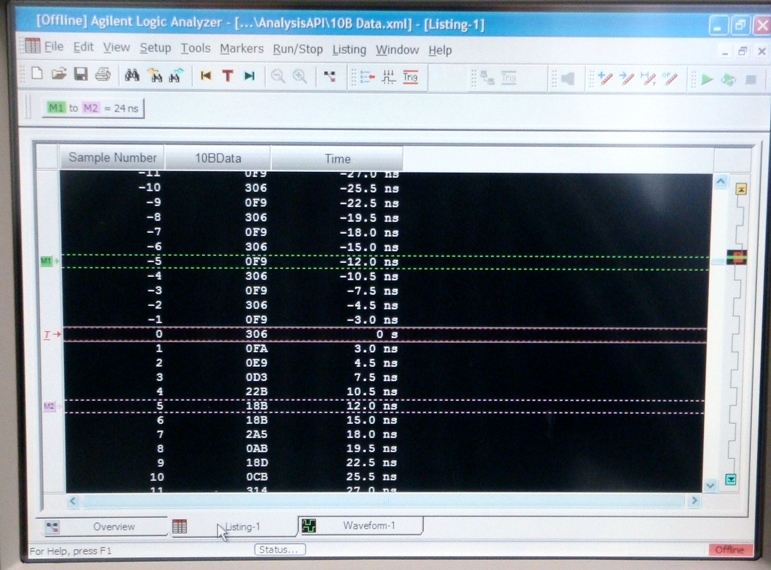This screenshot has width=771, height=570.
Task: Open the Setup menu
Action: (155, 48)
